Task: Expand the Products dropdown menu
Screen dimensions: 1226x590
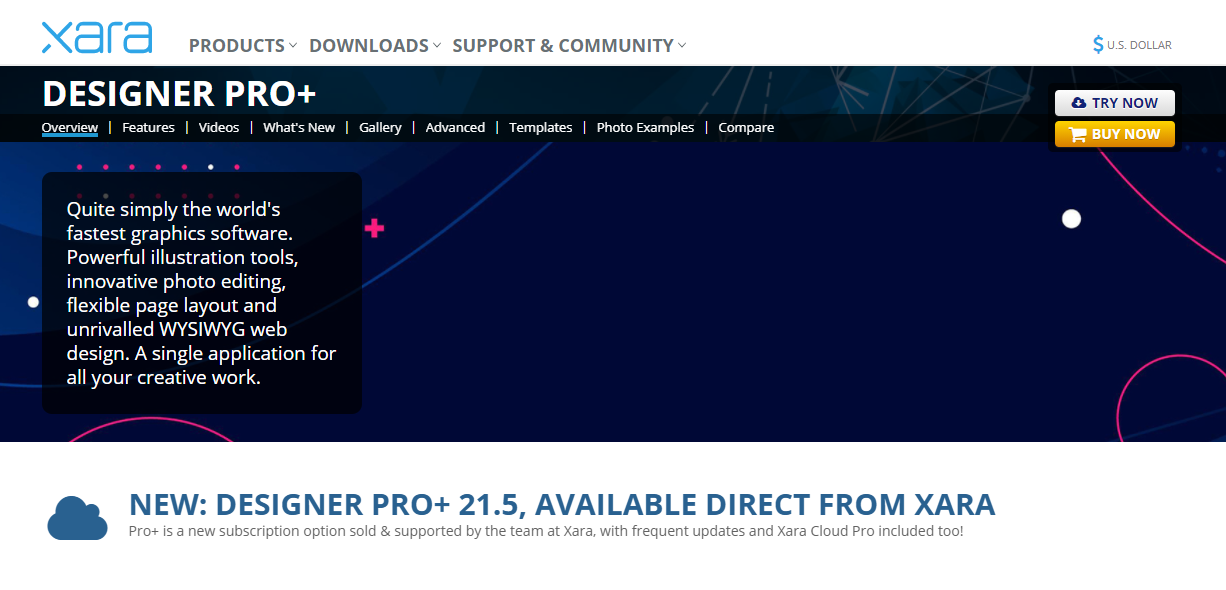Action: click(x=243, y=45)
